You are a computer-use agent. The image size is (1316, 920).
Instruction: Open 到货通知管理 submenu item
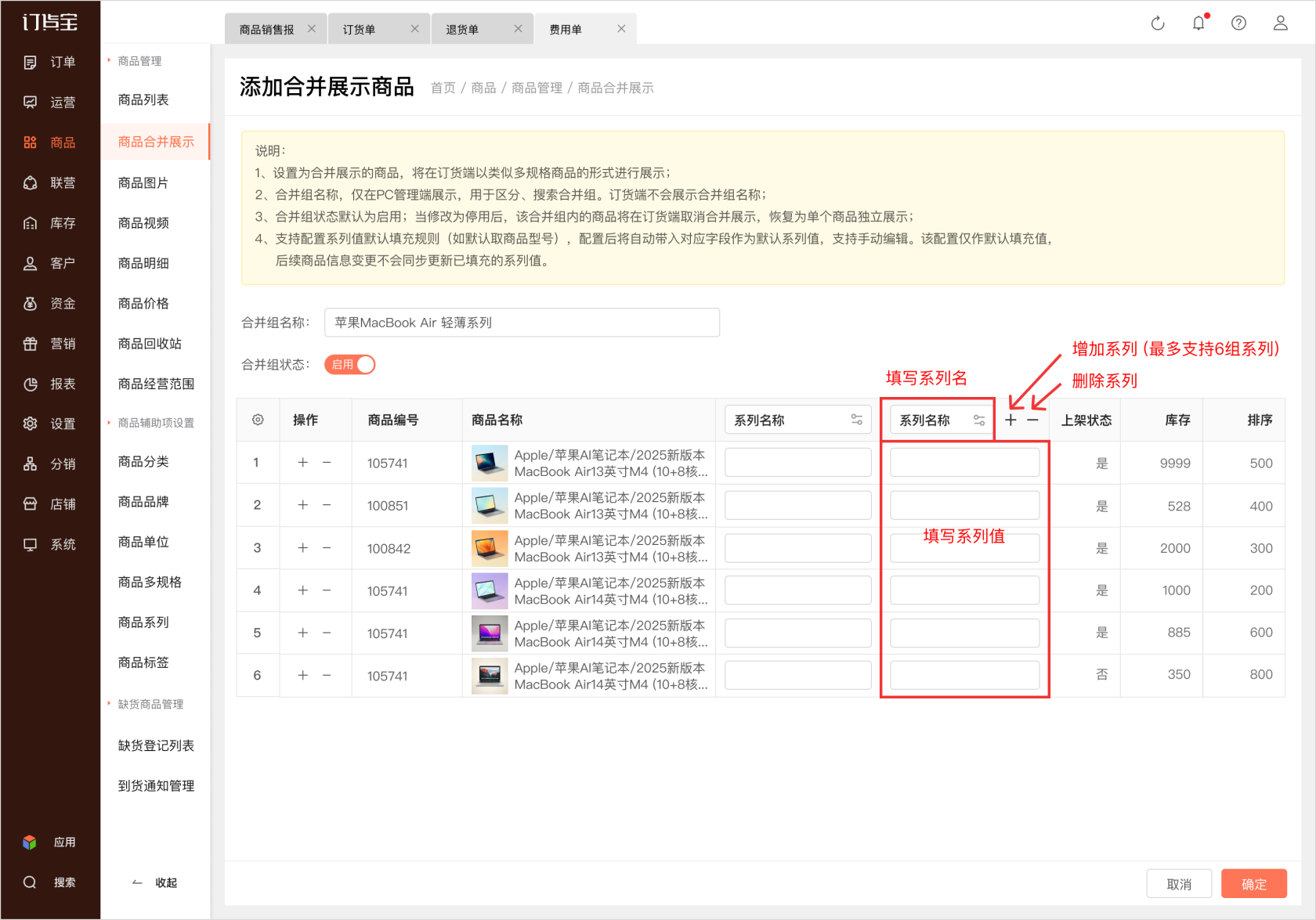[156, 785]
